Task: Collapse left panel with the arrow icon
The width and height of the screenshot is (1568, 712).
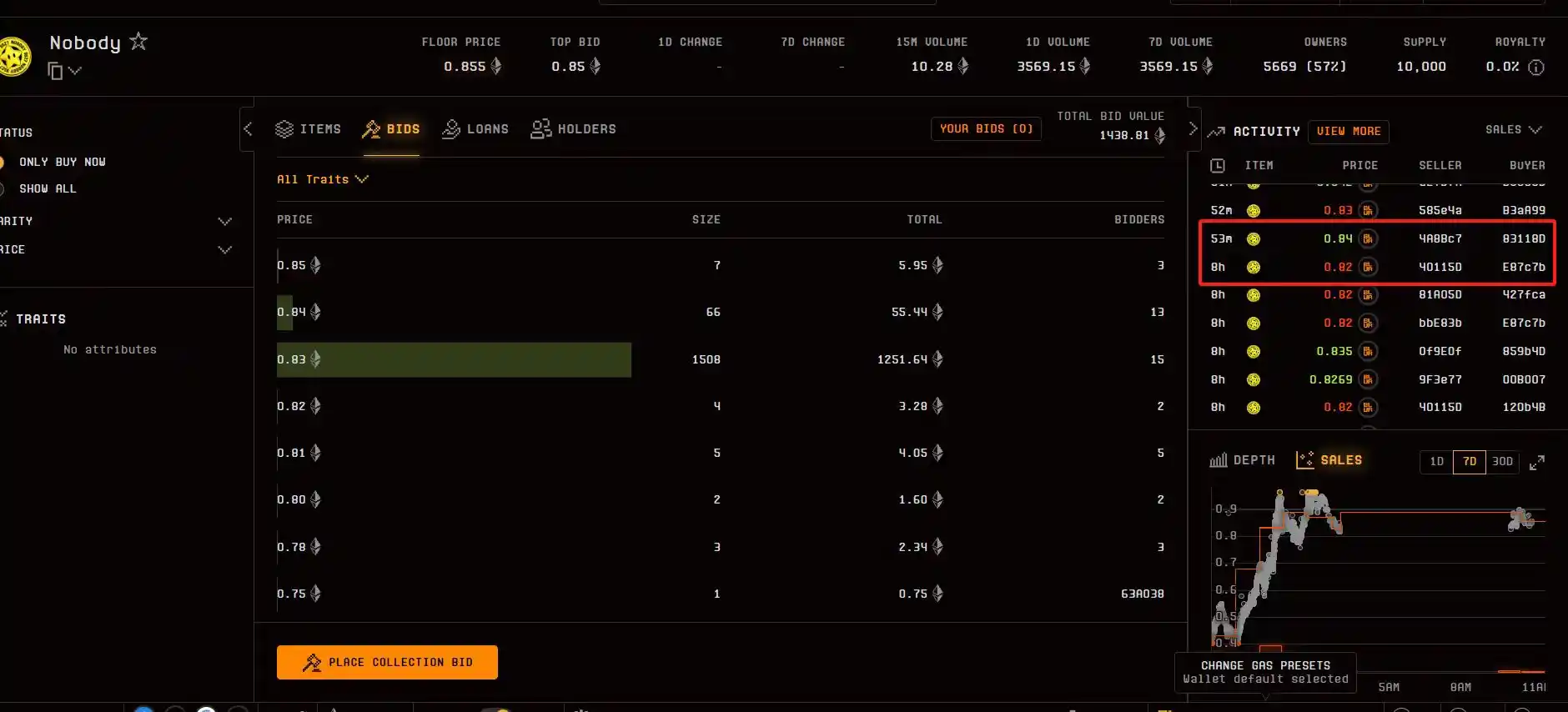Action: coord(248,128)
